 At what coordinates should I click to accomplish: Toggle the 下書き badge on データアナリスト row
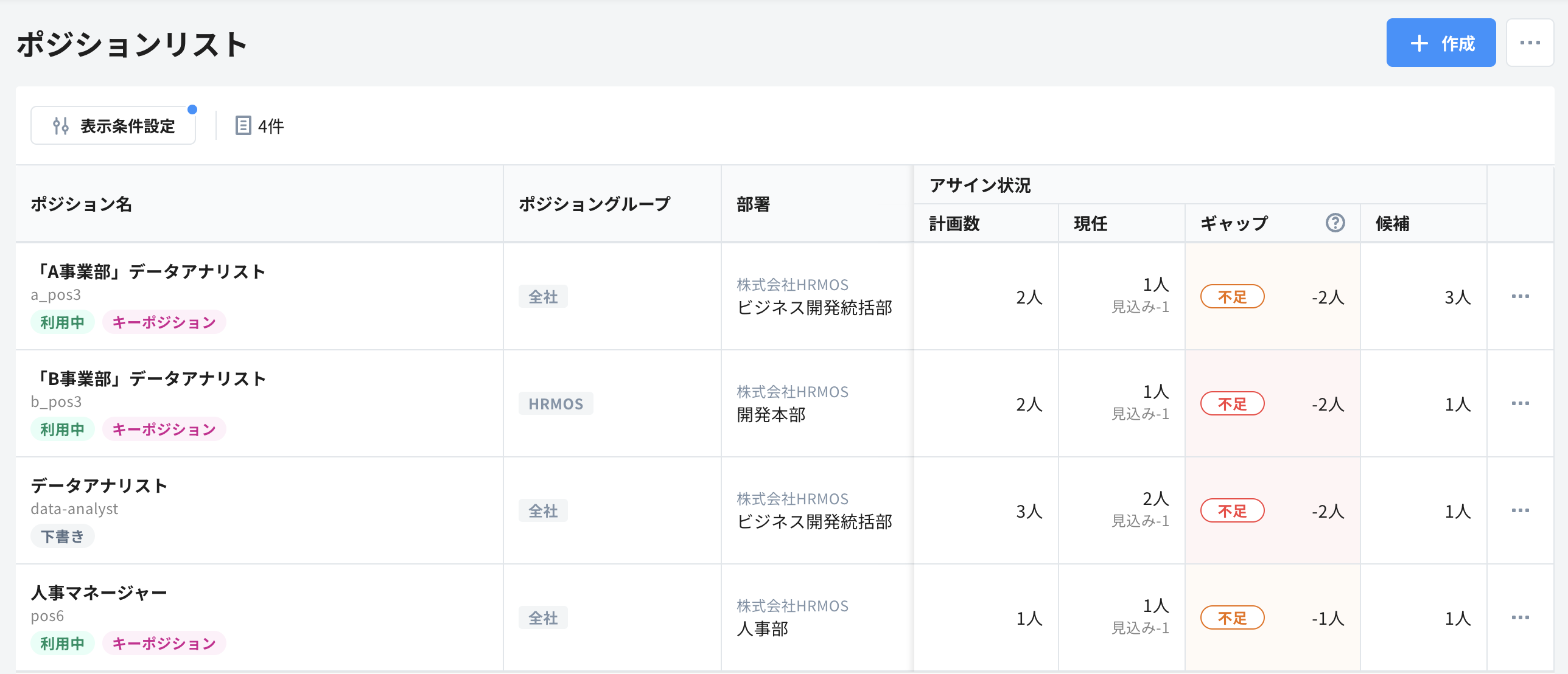coord(62,536)
